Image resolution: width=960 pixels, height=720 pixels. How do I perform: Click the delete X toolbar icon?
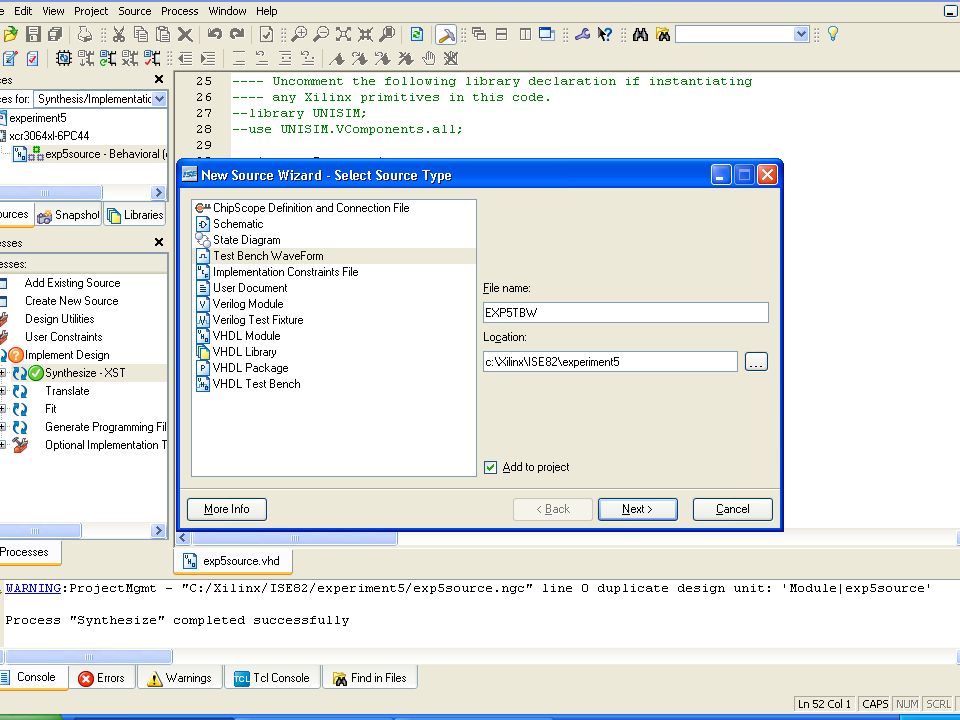click(184, 34)
